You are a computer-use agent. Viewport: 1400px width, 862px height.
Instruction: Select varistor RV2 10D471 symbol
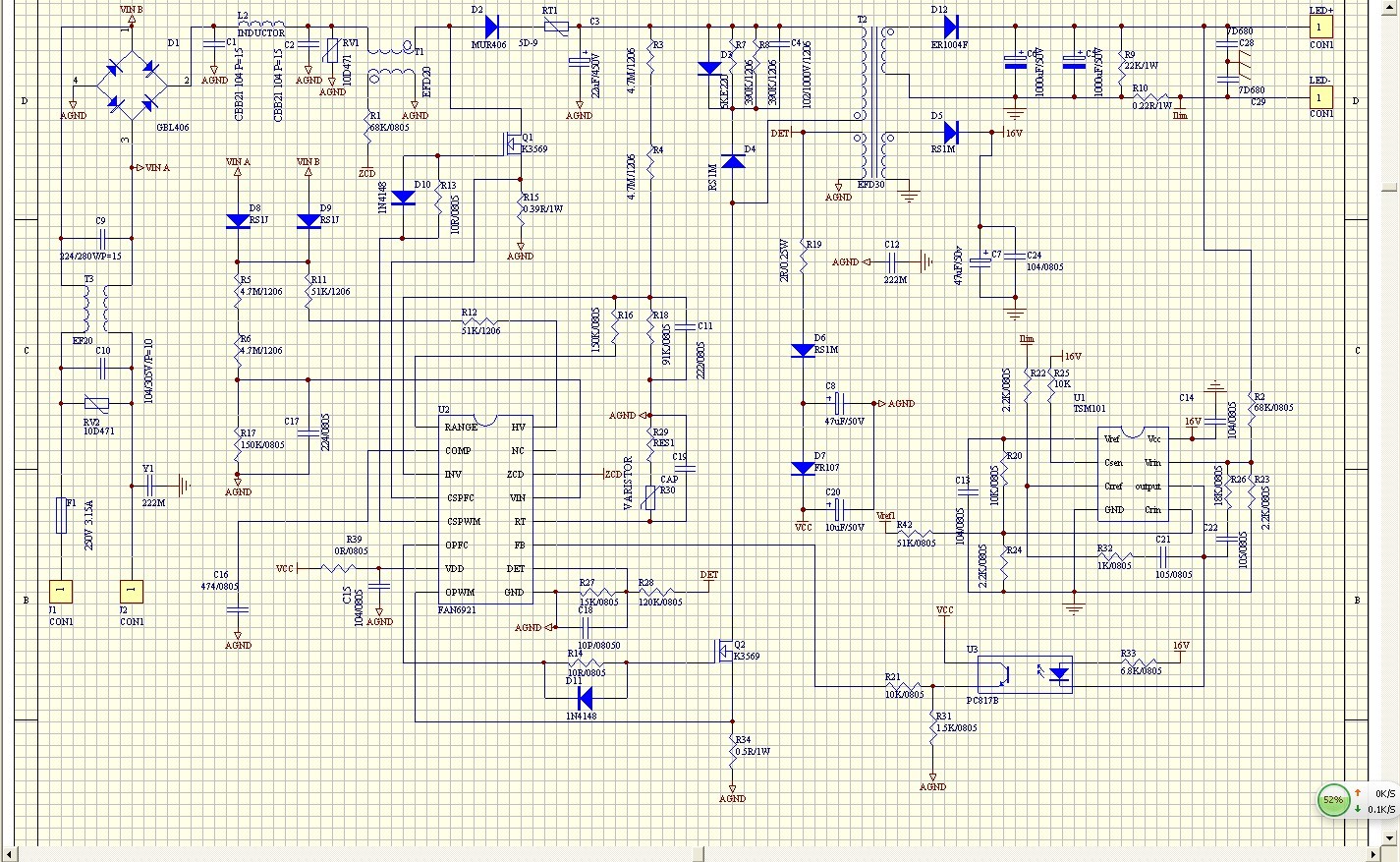[96, 403]
